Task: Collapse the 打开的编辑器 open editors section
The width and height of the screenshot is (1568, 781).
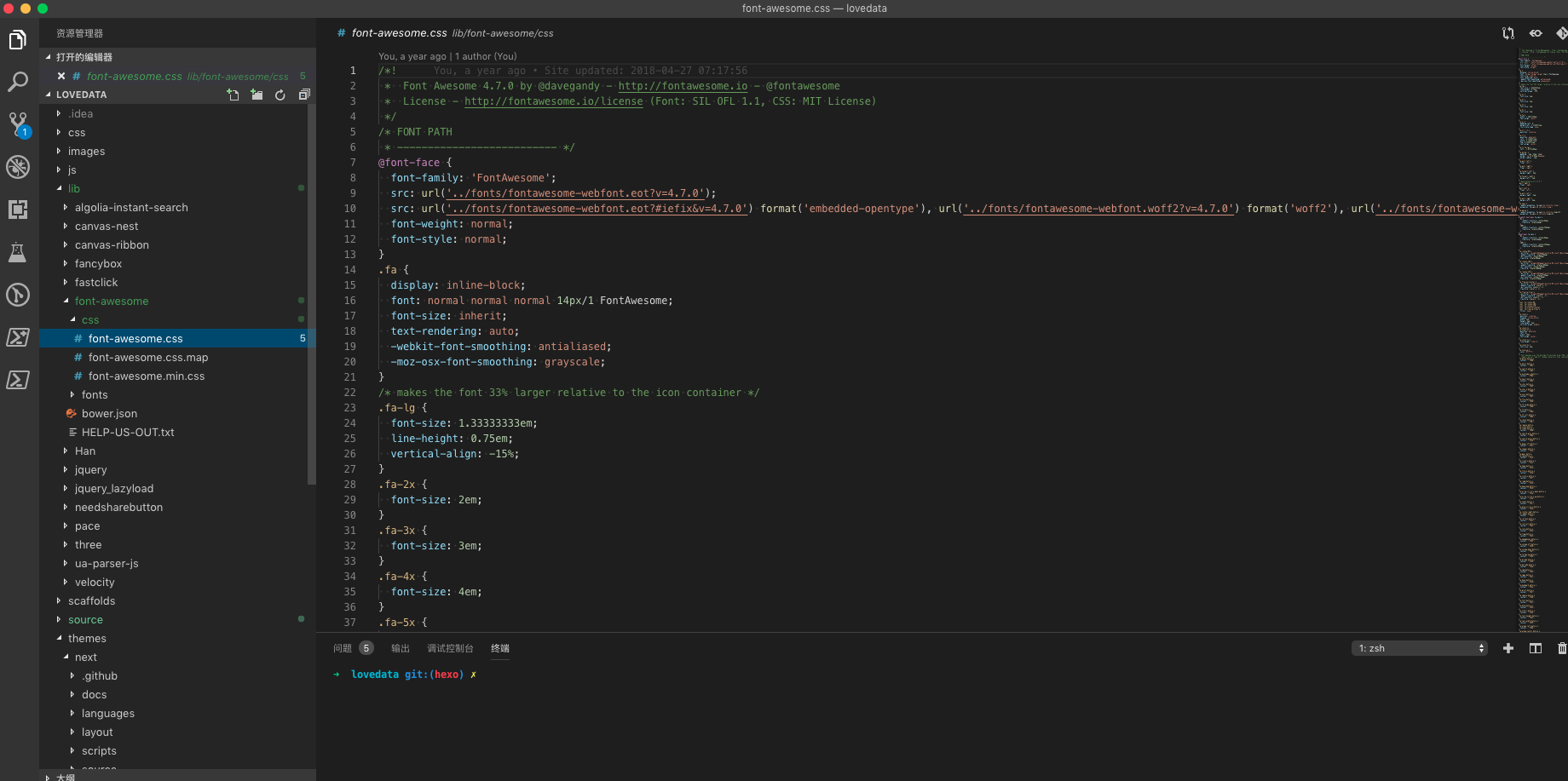Action: tap(177, 57)
